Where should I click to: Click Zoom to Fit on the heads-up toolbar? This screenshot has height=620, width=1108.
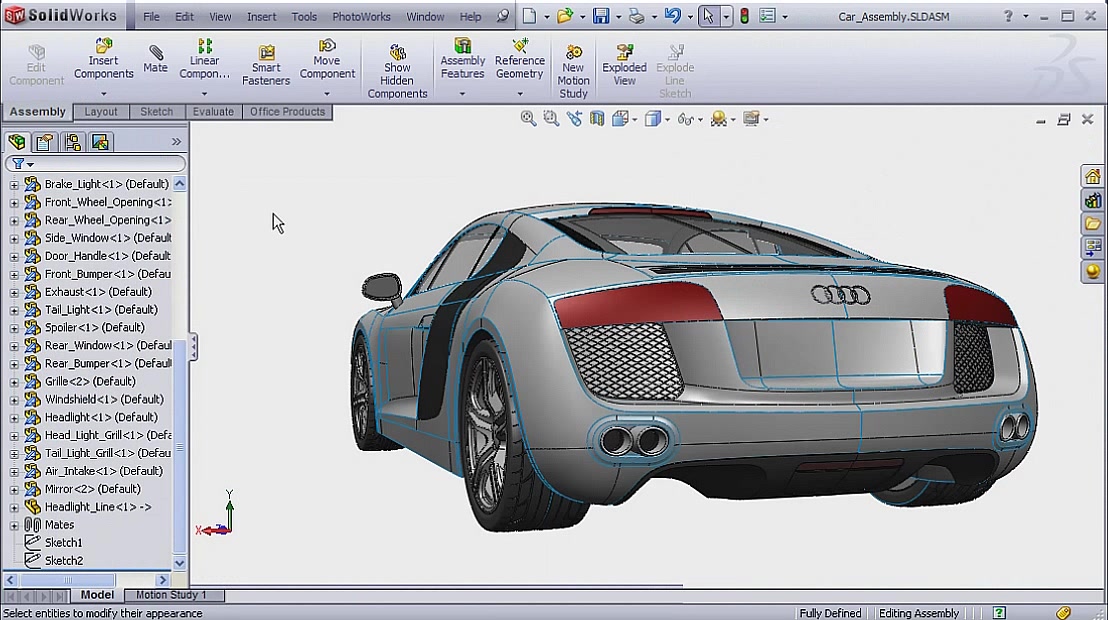[x=528, y=117]
